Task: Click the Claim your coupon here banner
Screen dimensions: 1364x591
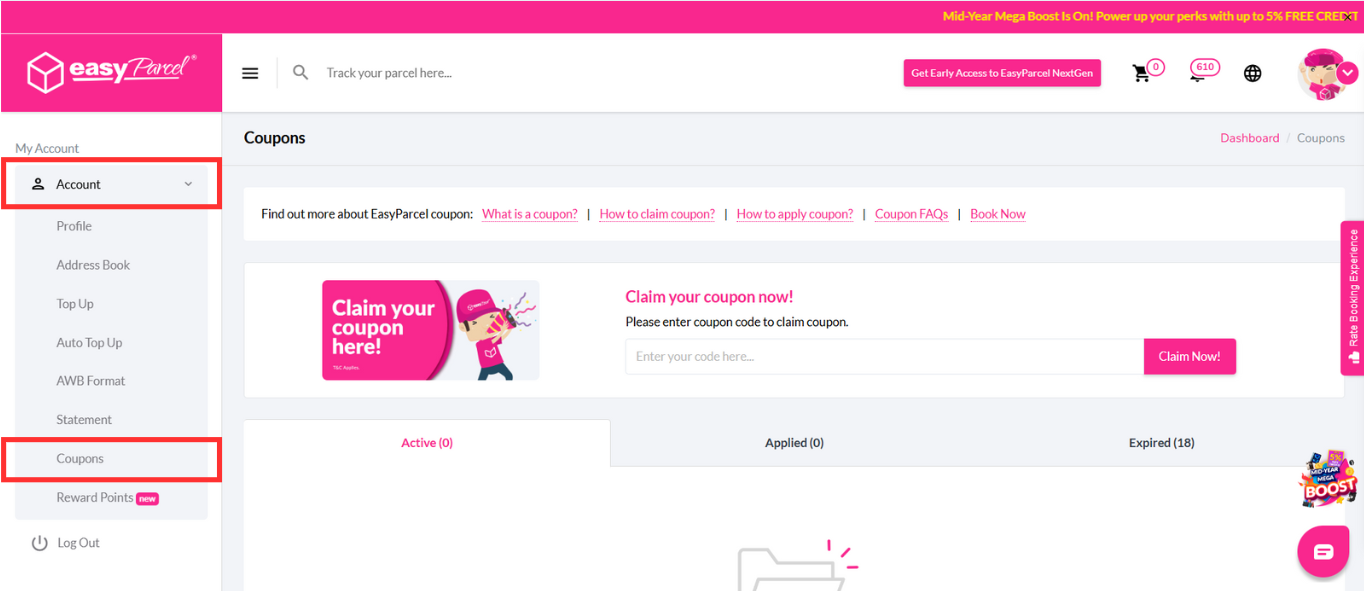Action: [x=430, y=330]
